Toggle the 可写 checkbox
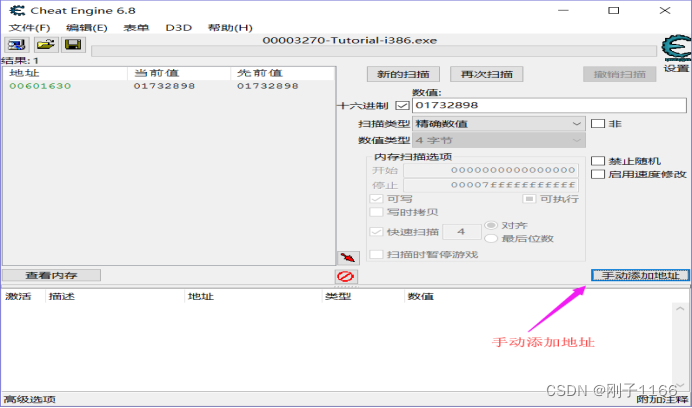The image size is (692, 408). [x=376, y=199]
